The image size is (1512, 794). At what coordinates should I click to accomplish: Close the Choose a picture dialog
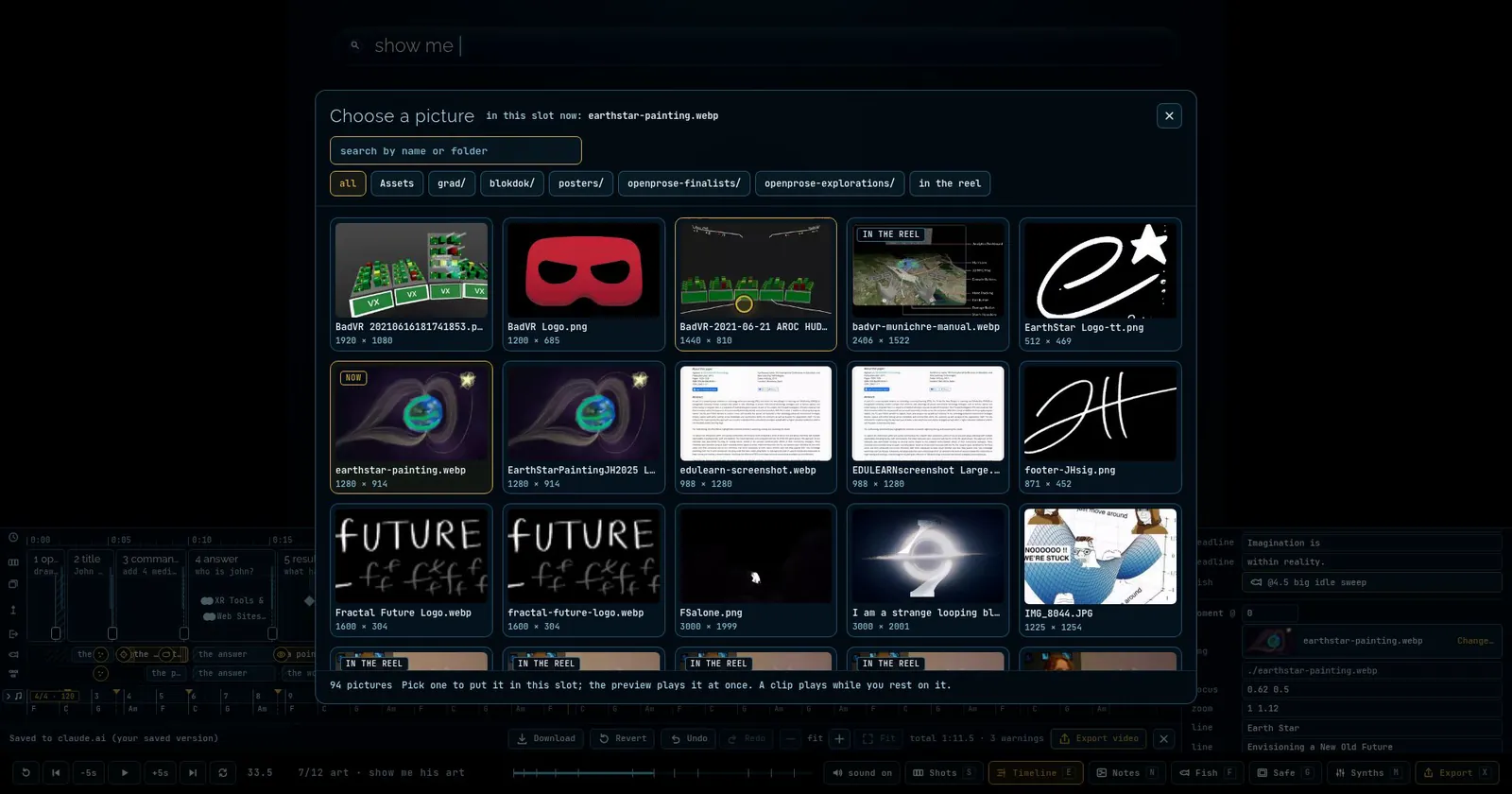(1169, 115)
